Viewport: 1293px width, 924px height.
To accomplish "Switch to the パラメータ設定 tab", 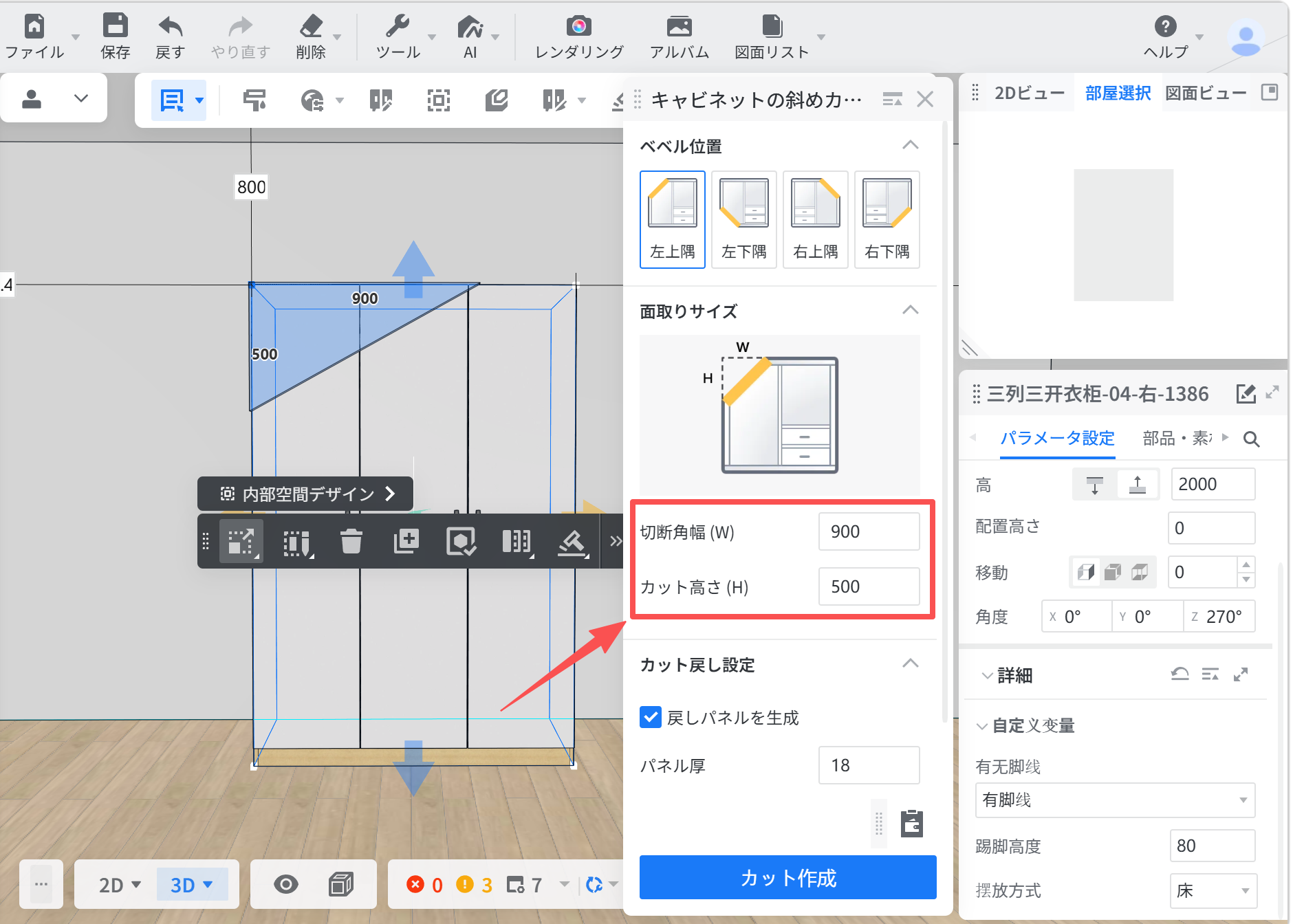I will (x=1057, y=438).
